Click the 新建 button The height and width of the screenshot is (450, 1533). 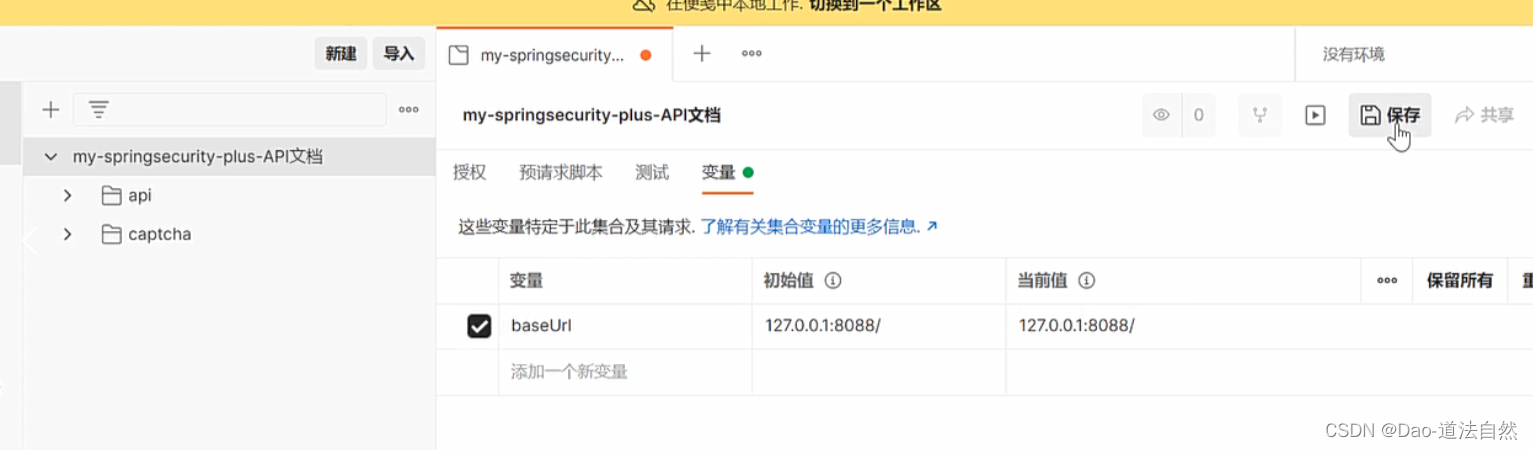(x=341, y=54)
